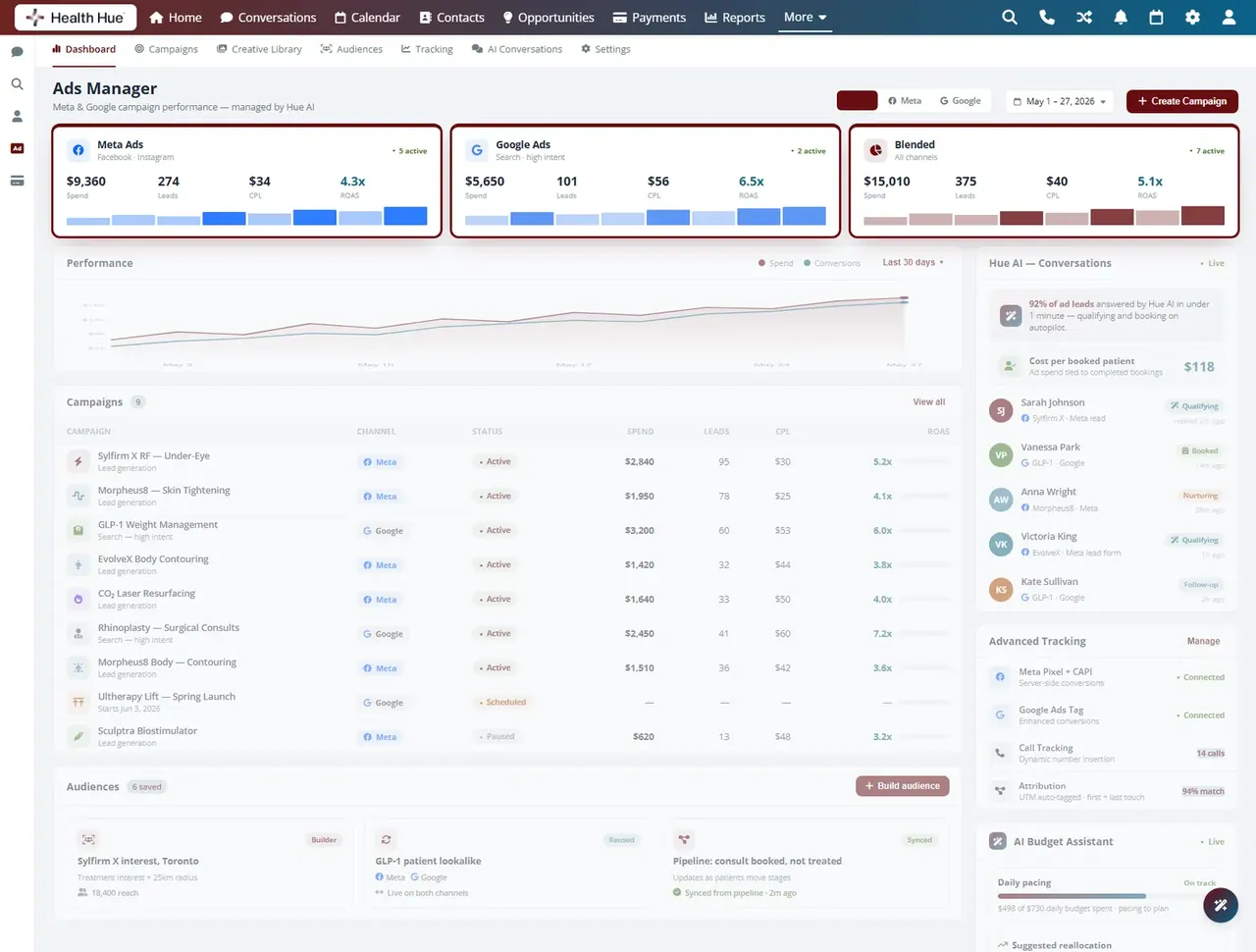Go to Home in top navigation

176,17
